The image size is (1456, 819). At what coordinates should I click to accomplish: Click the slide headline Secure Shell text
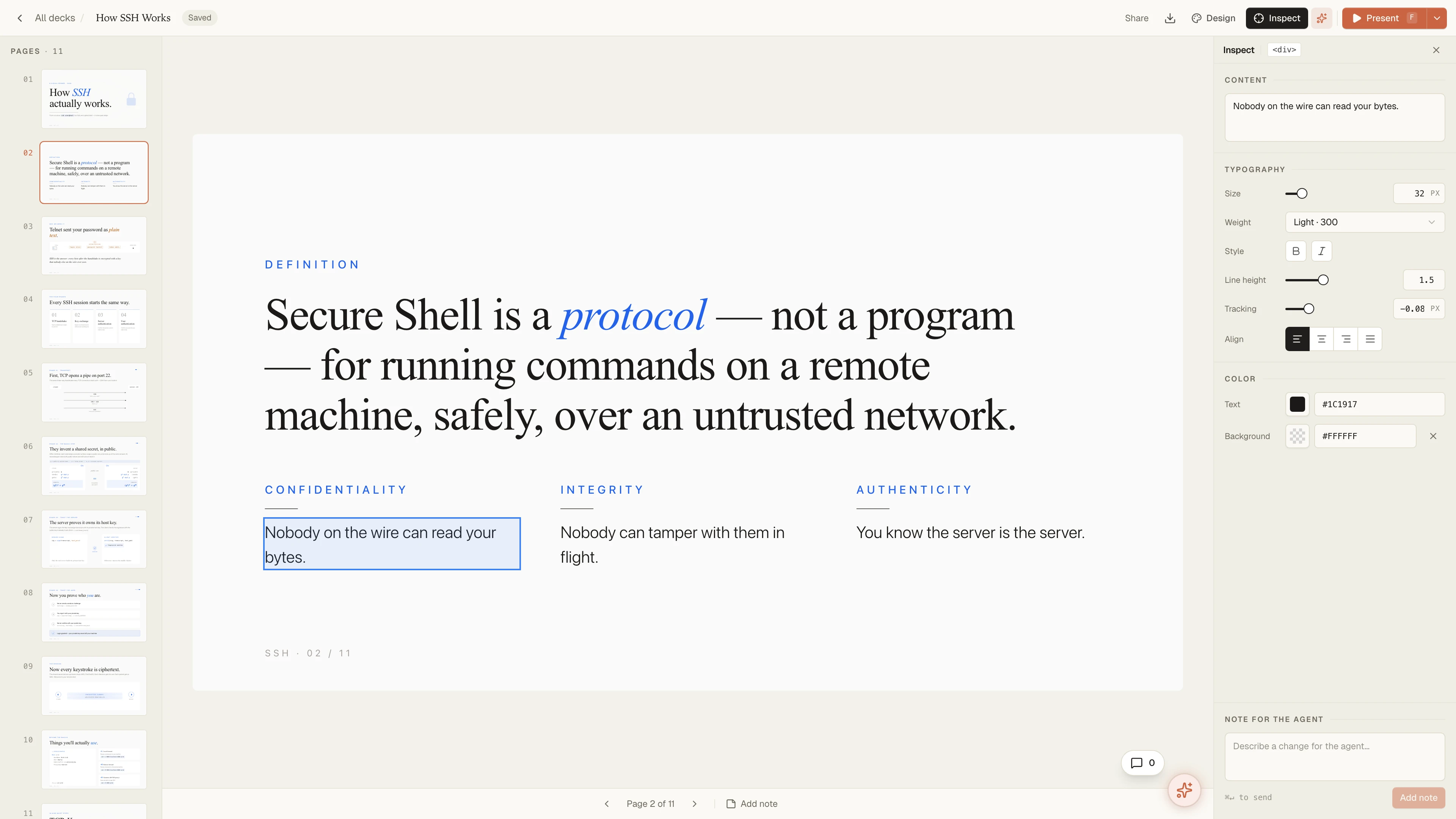tap(640, 365)
